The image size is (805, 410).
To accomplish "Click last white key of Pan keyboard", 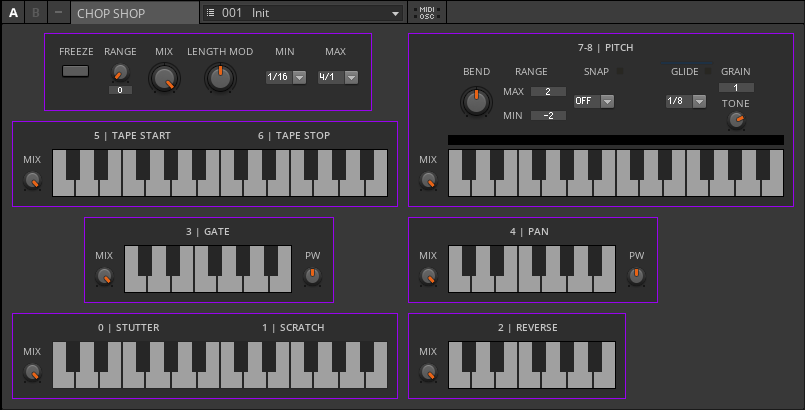I will 604,284.
